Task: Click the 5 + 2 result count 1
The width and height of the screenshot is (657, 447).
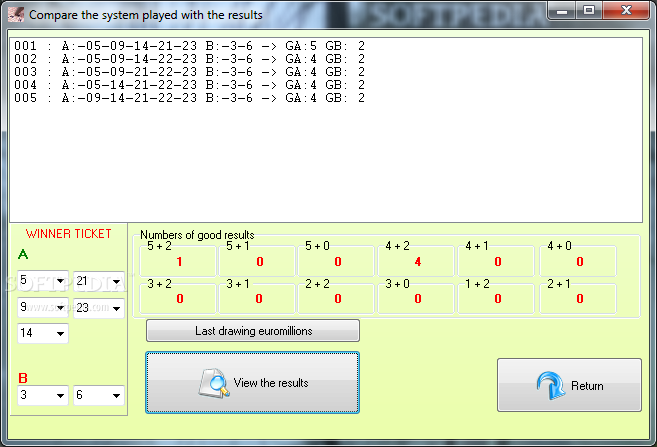Action: (179, 262)
